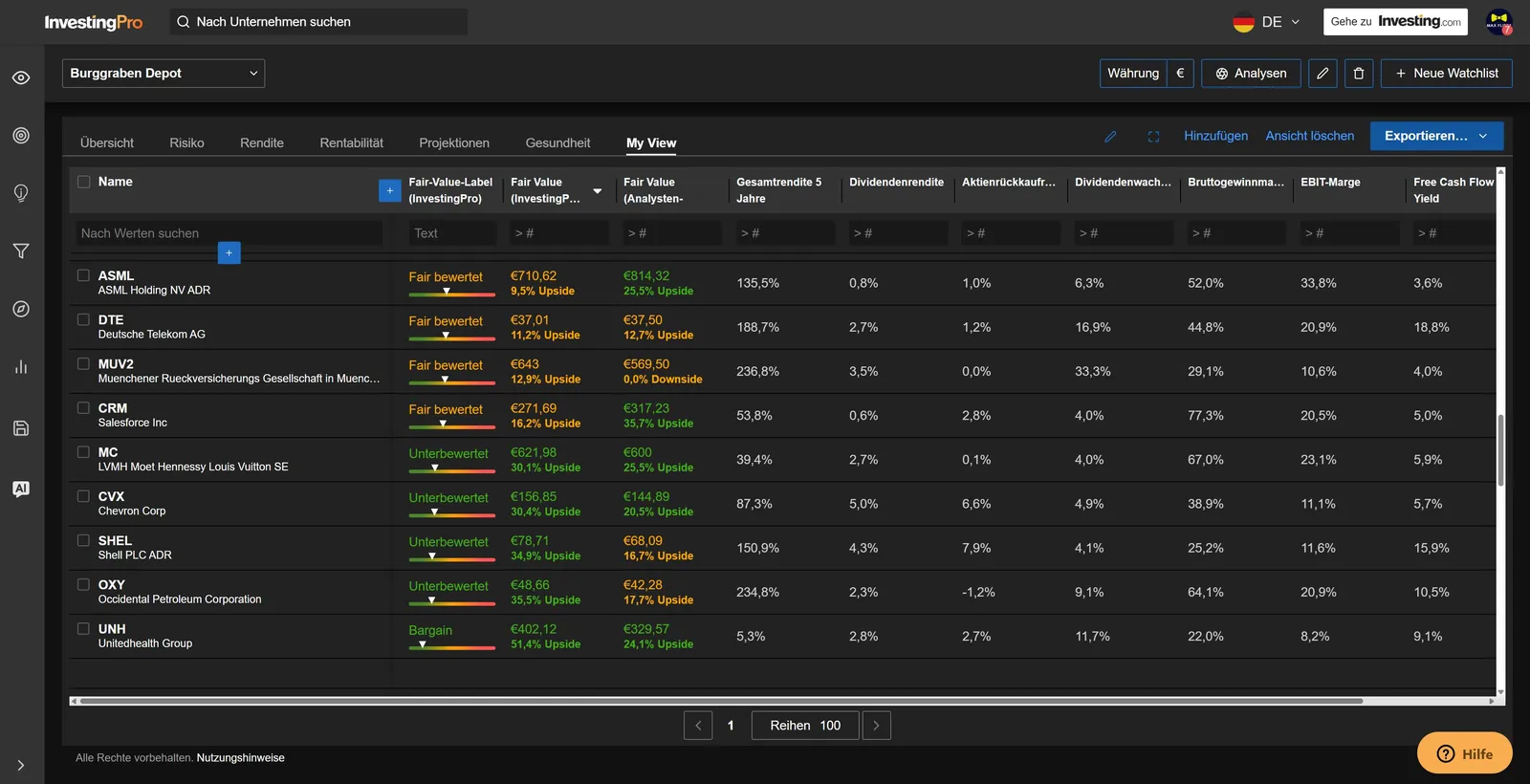Expand the left sidebar with bottom chevron
Viewport: 1530px width, 784px height.
tap(21, 765)
